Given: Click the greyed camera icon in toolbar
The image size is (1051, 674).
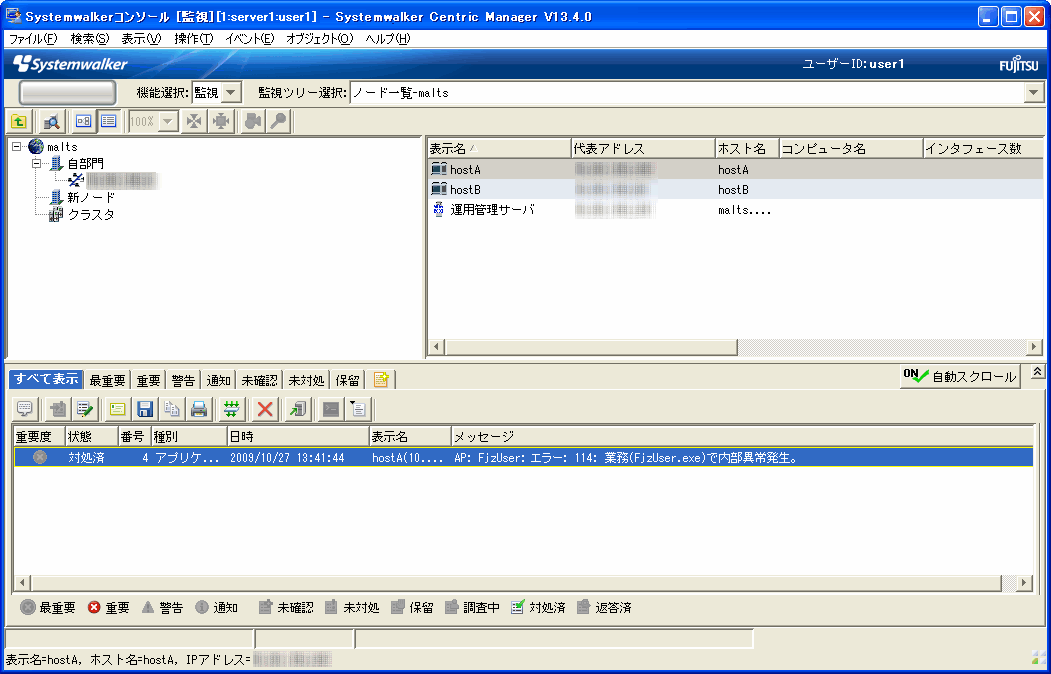Looking at the screenshot, I should [x=253, y=121].
